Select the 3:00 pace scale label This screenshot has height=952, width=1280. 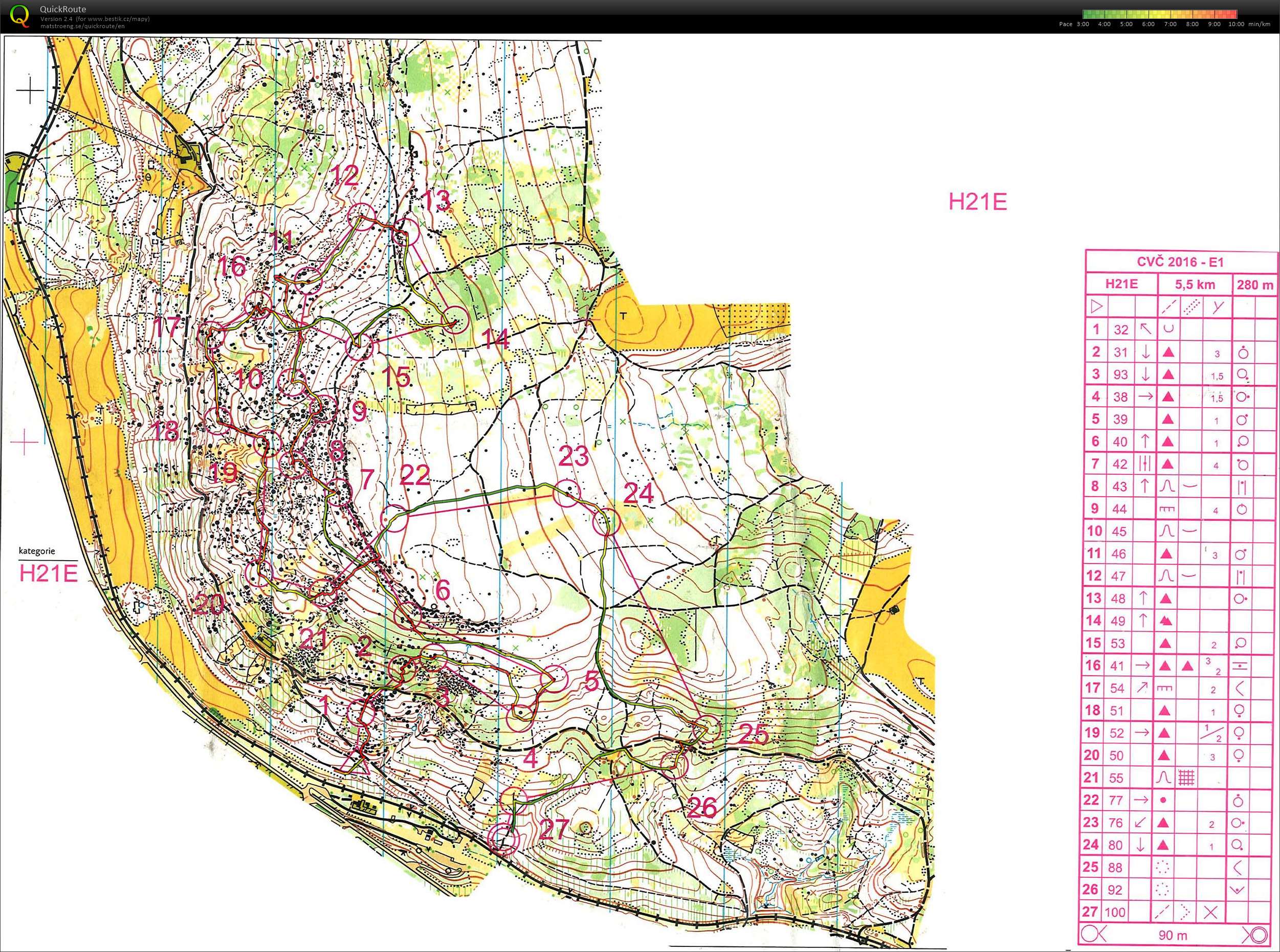(1083, 24)
